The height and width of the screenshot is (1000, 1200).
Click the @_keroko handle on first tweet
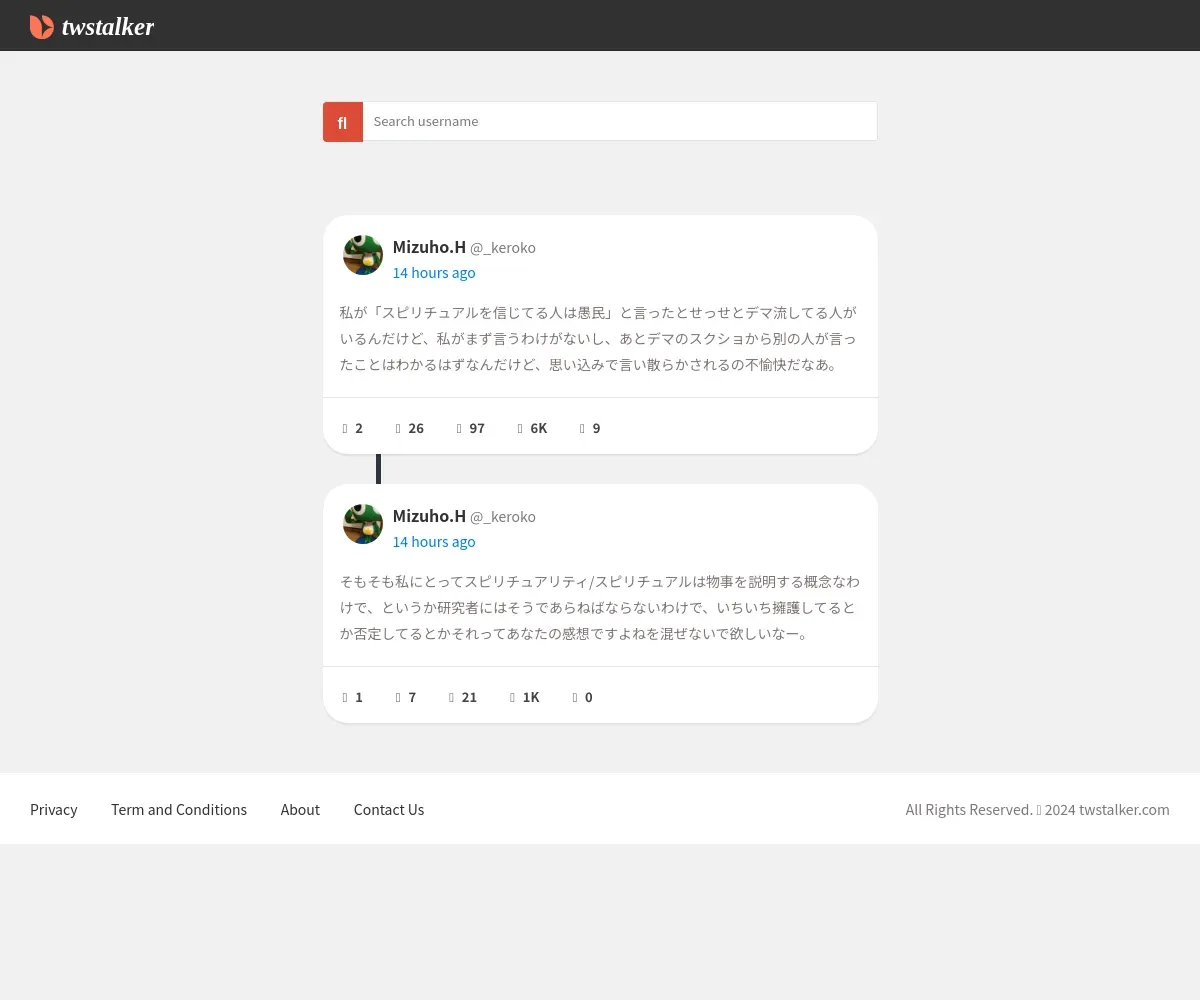(503, 248)
